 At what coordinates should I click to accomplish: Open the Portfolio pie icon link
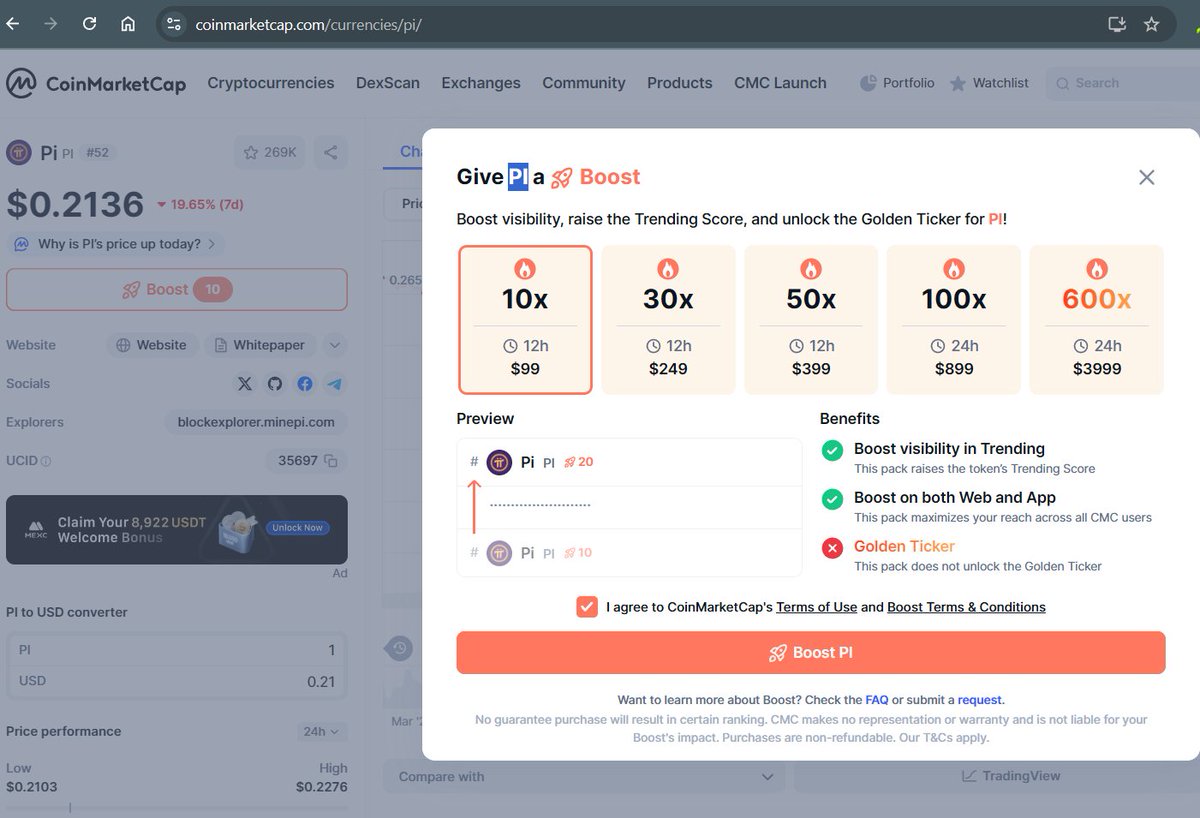coord(897,83)
